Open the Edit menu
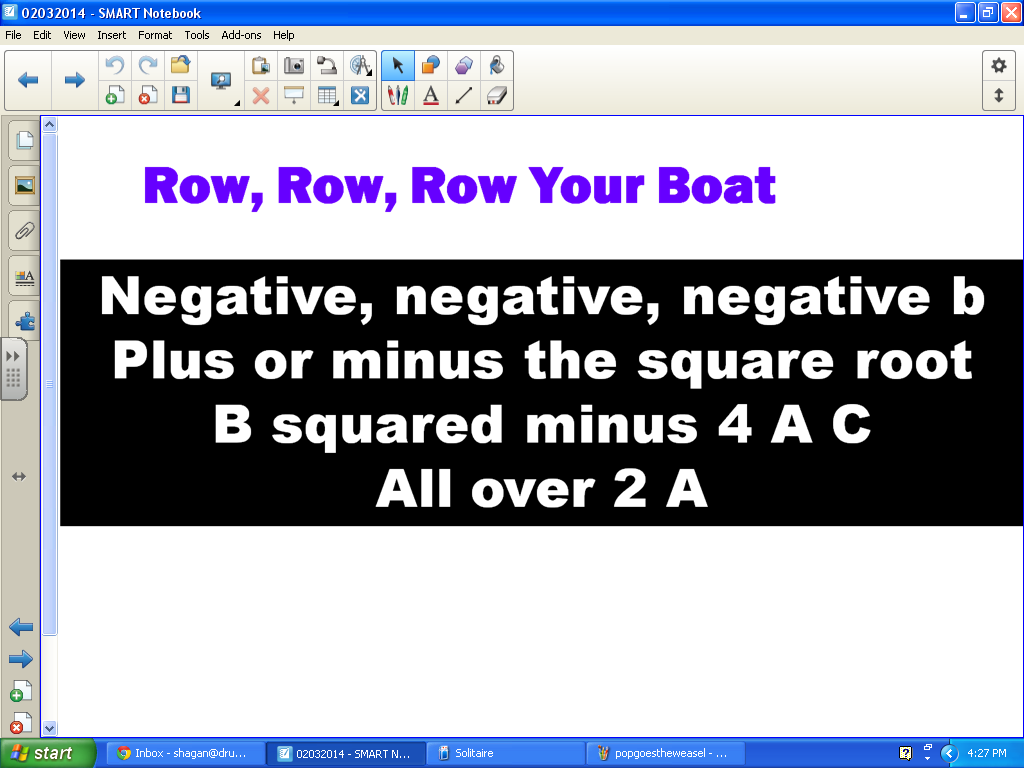Screen dimensions: 1024x768 click(x=42, y=35)
